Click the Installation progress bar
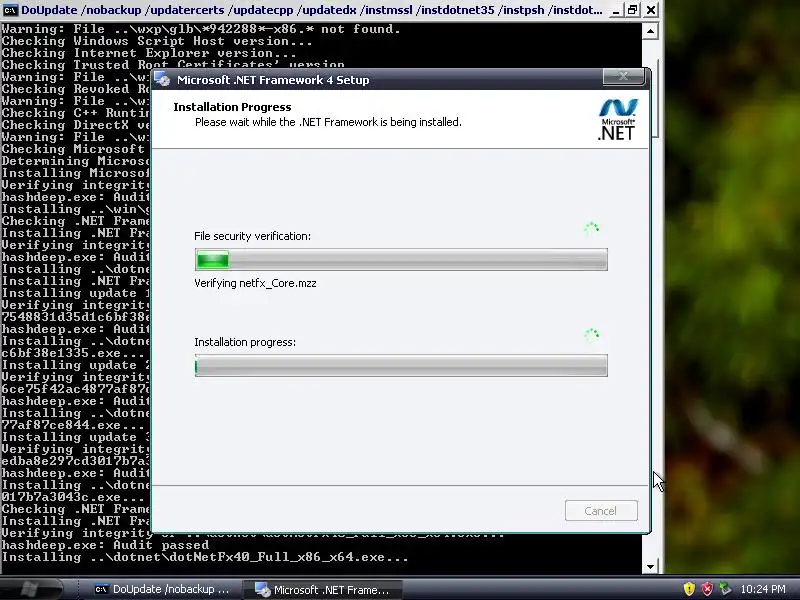The height and width of the screenshot is (600, 800). [401, 366]
